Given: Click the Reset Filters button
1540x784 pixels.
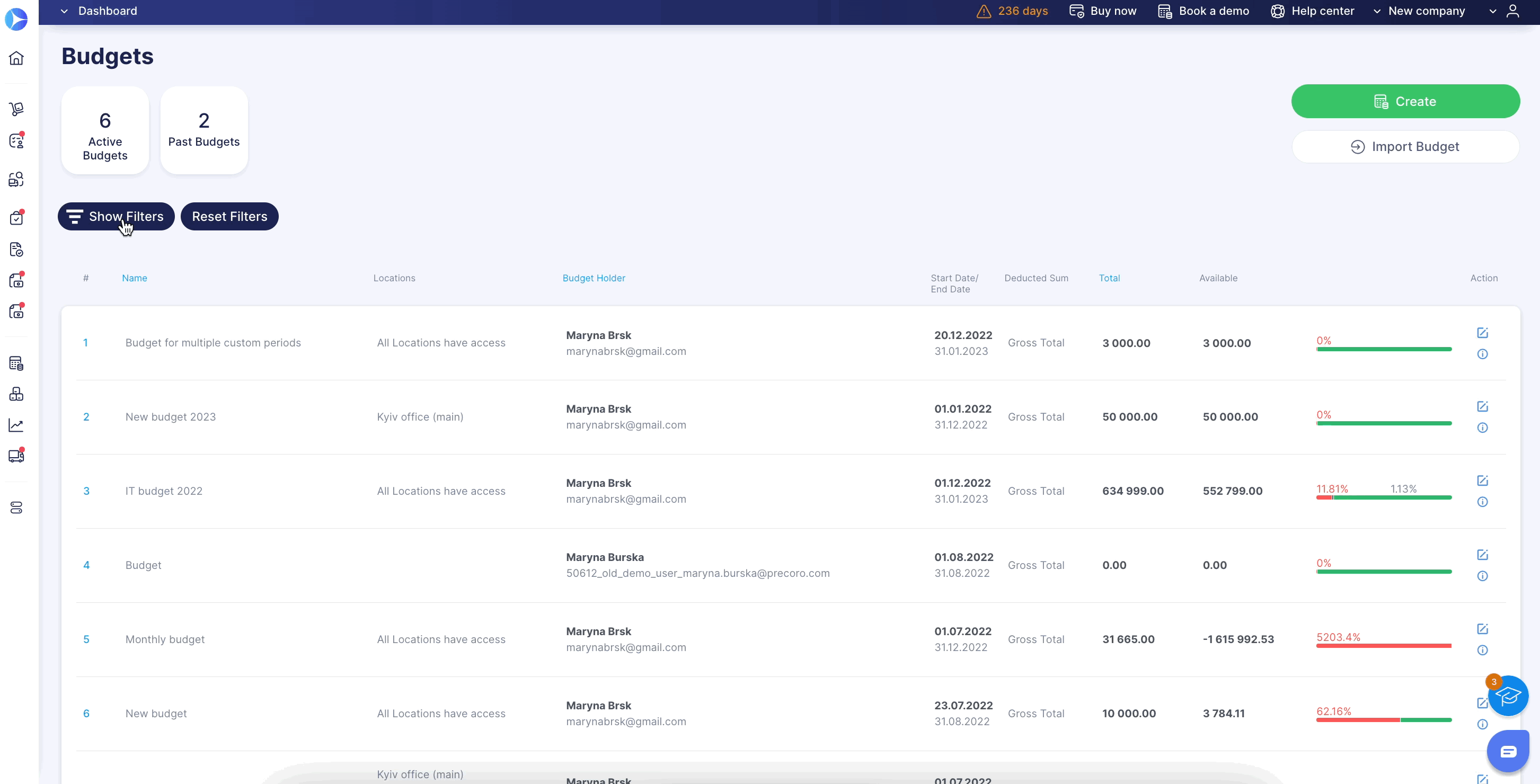Looking at the screenshot, I should coord(229,216).
